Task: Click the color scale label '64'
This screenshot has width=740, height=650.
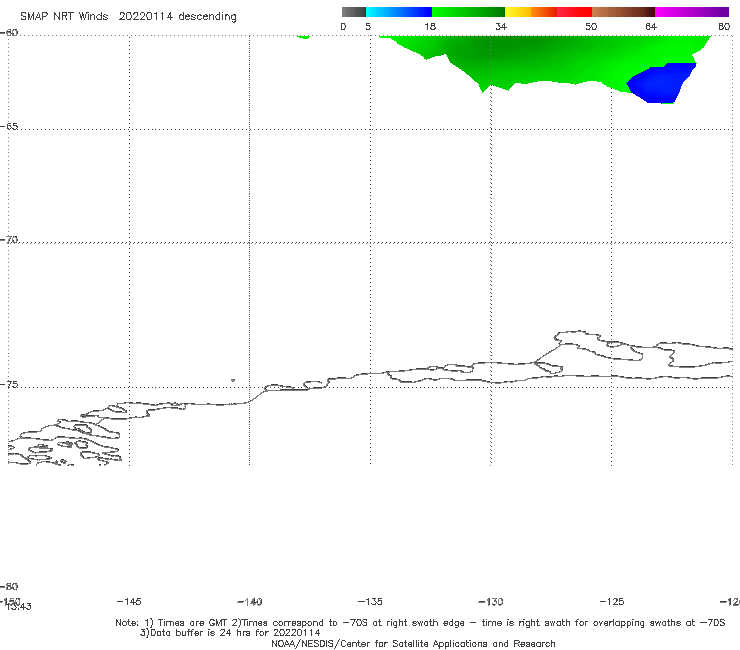Action: coord(651,26)
